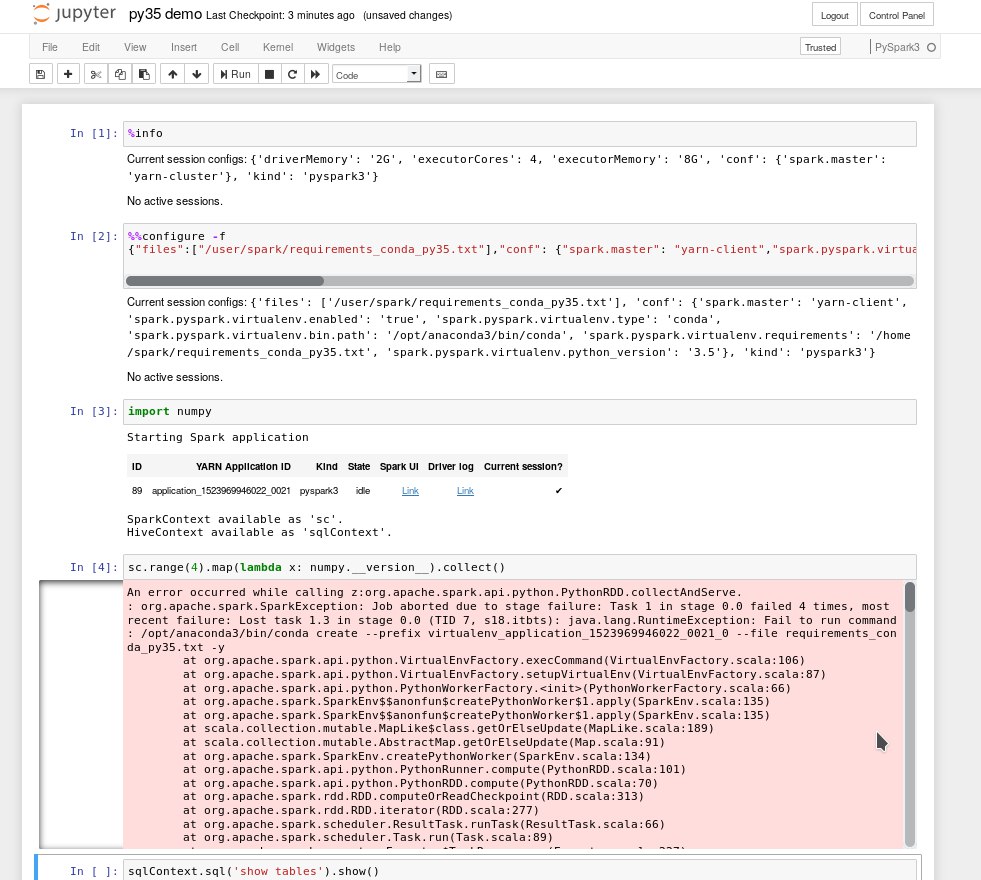Screen dimensions: 981x880
Task: Open the Driver log Link
Action: tap(465, 491)
